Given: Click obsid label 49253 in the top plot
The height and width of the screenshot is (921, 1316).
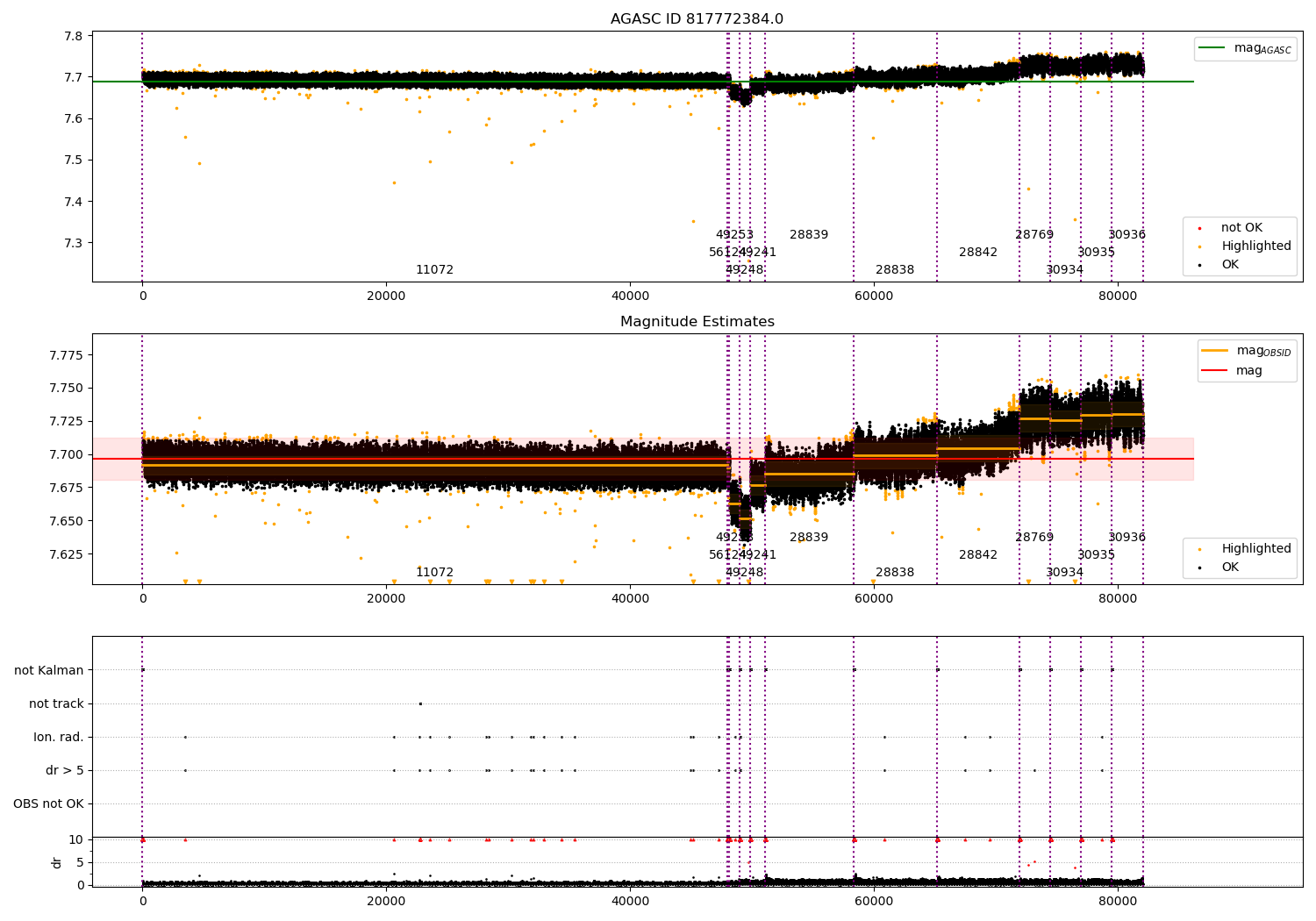Looking at the screenshot, I should [x=734, y=235].
